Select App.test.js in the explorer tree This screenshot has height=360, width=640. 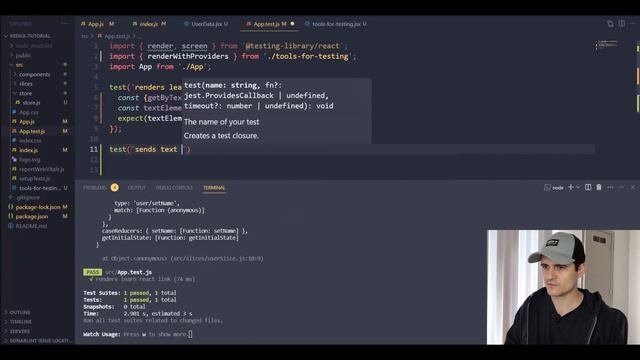[32, 131]
